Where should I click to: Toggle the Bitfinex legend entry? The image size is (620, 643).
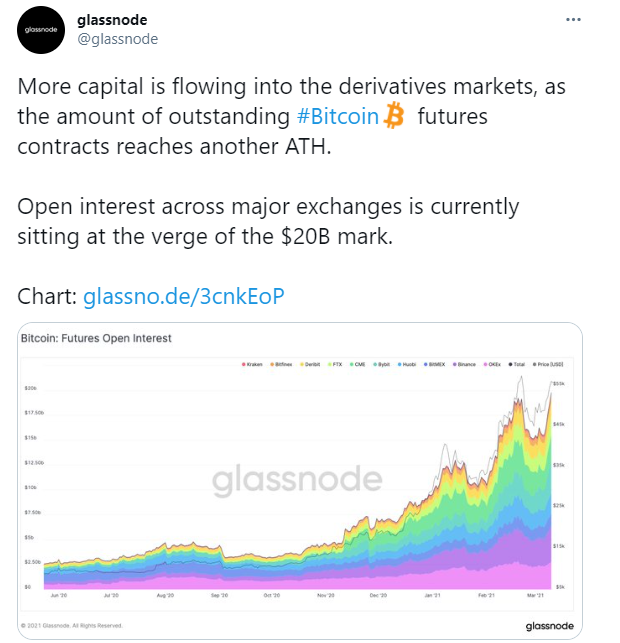pyautogui.click(x=281, y=364)
